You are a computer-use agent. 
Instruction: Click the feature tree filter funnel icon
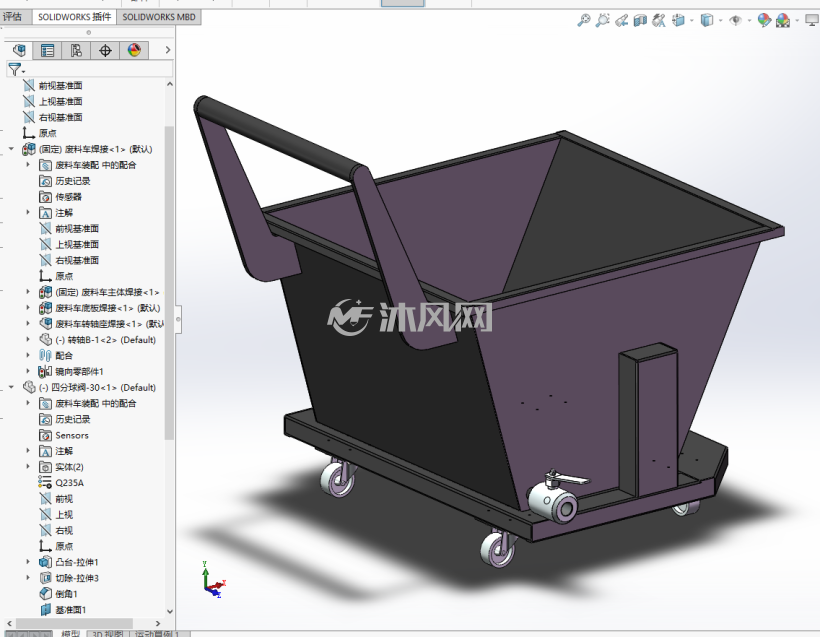click(15, 69)
